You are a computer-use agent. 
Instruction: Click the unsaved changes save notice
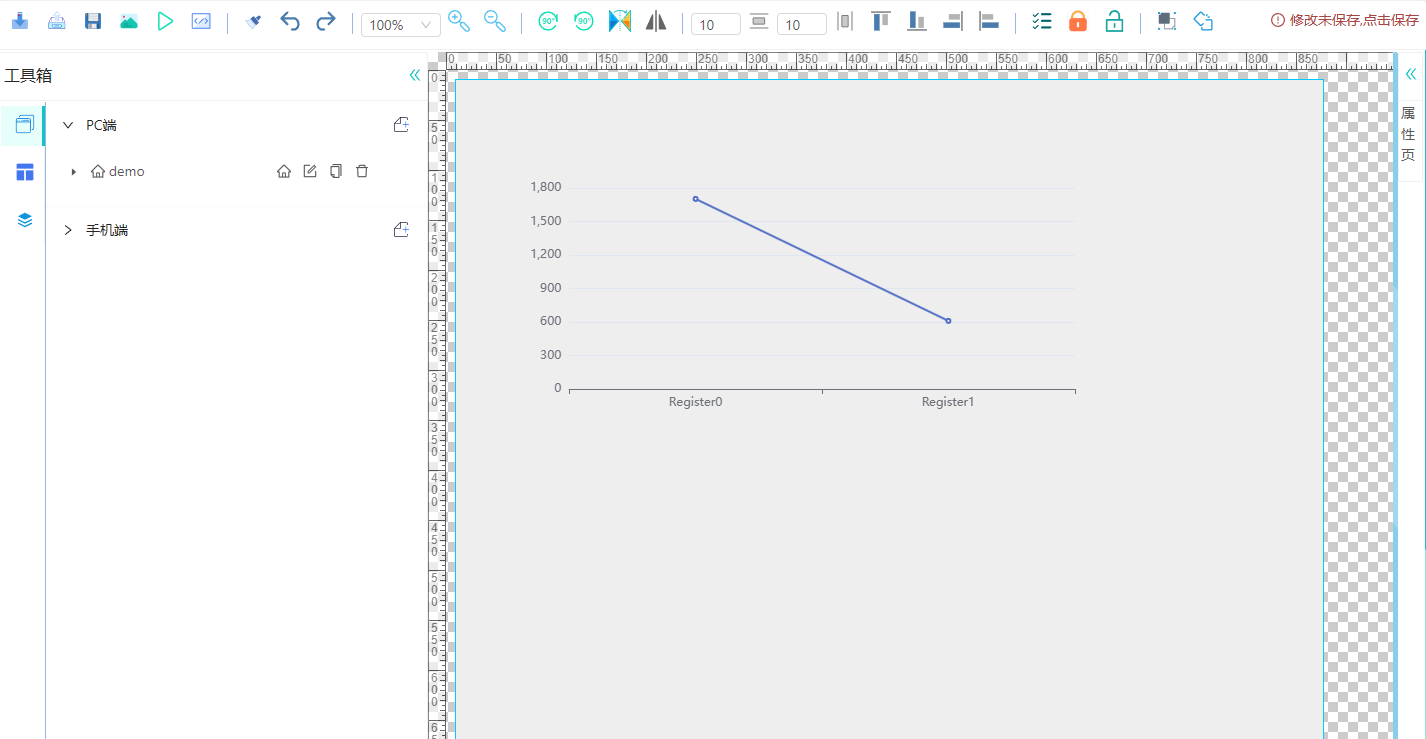(1344, 21)
